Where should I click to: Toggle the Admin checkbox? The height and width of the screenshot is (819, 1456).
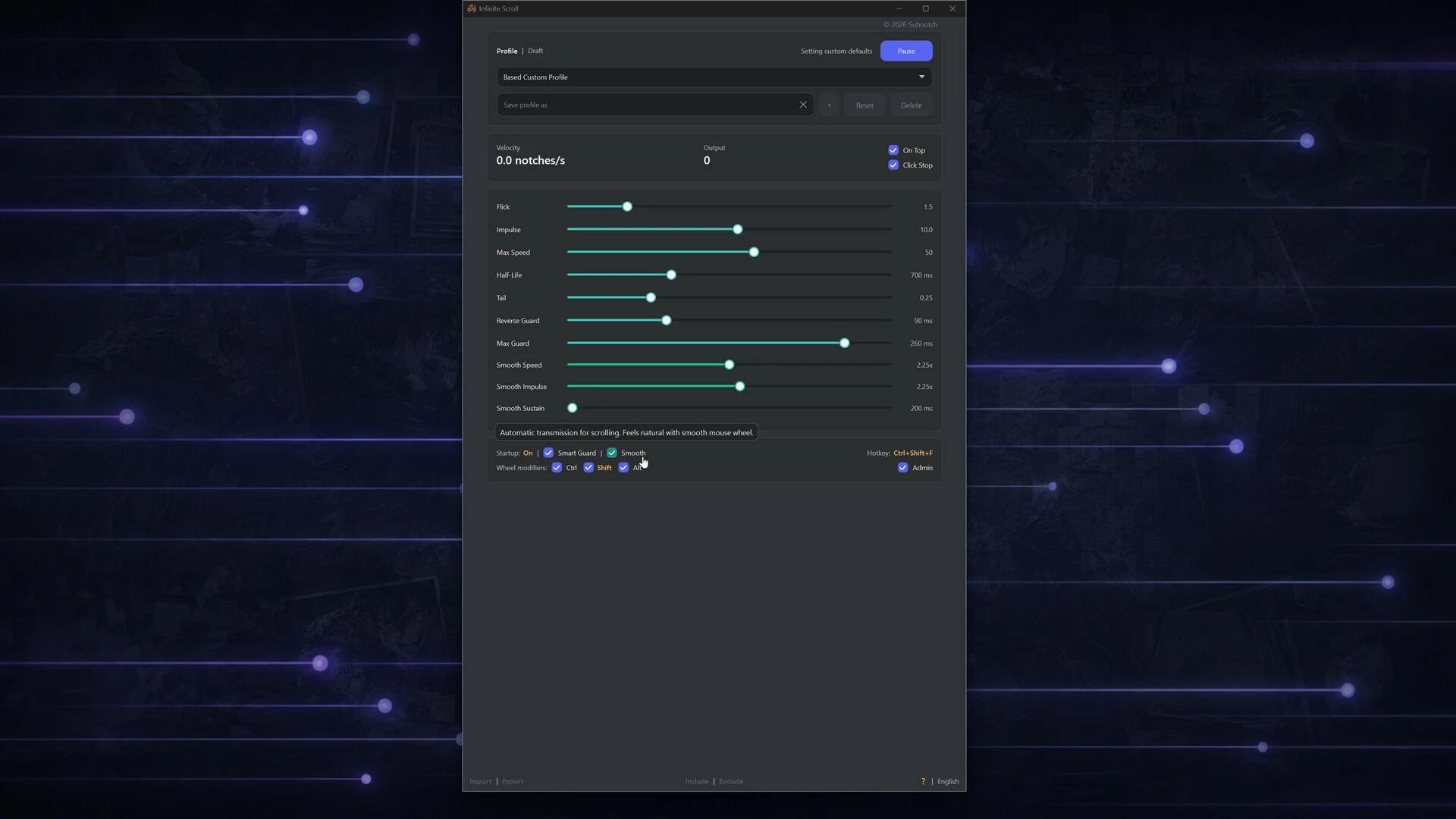[x=902, y=468]
